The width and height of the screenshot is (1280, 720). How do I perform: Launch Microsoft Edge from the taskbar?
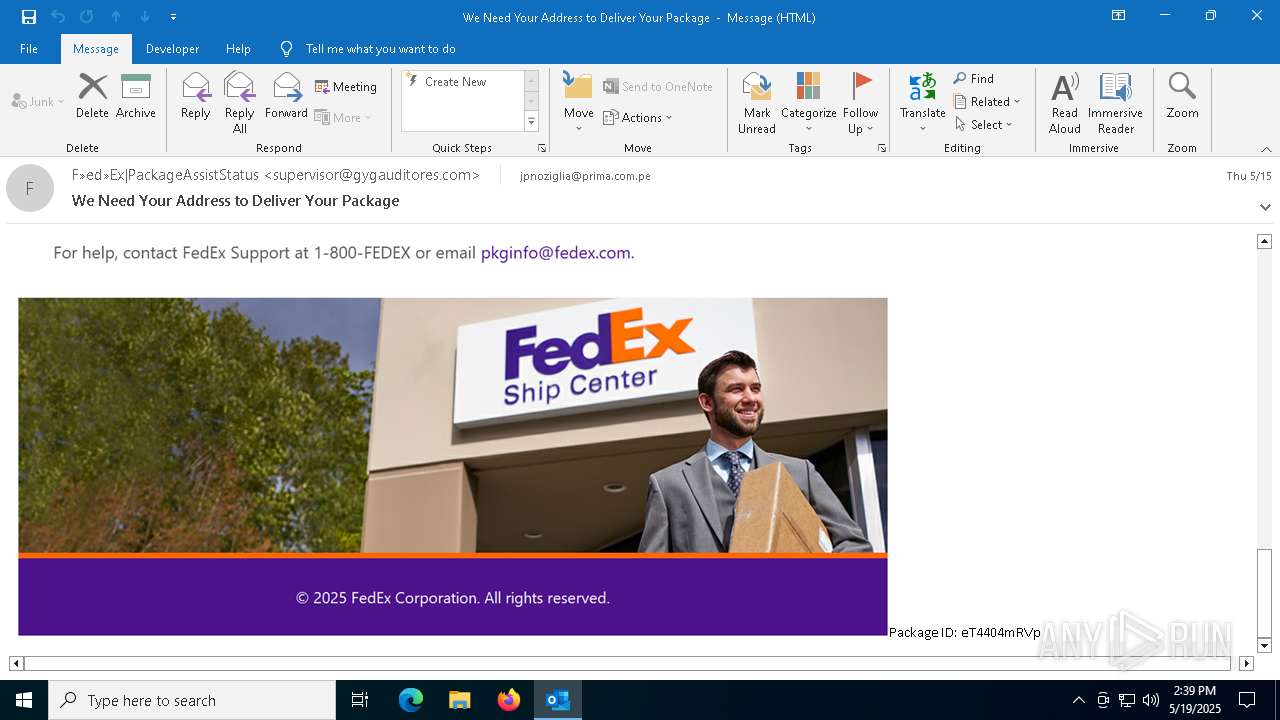pos(411,700)
